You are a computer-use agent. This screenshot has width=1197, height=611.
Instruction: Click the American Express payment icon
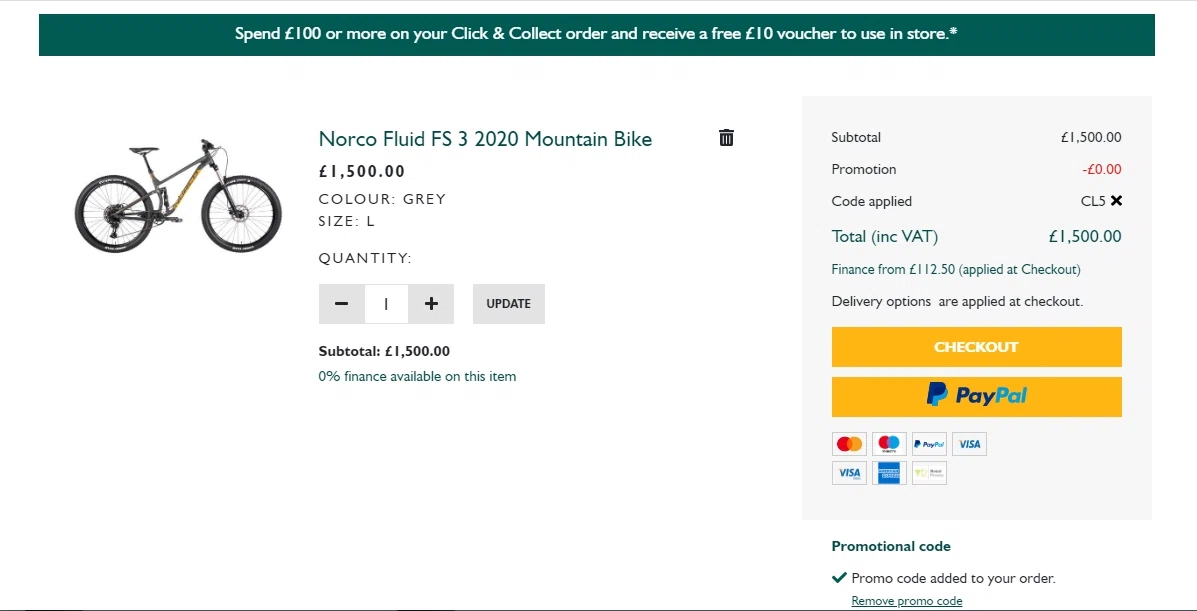coord(889,473)
